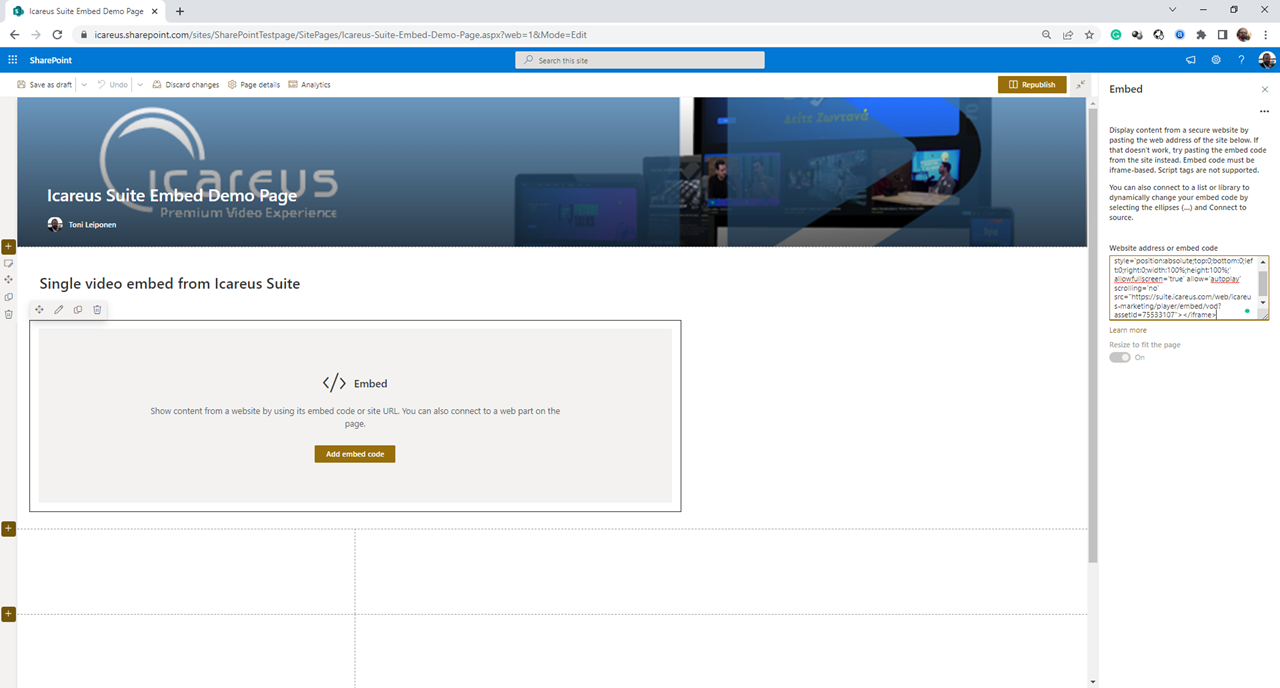Collapse the page with the shrink arrows icon
This screenshot has width=1280, height=688.
click(1080, 85)
